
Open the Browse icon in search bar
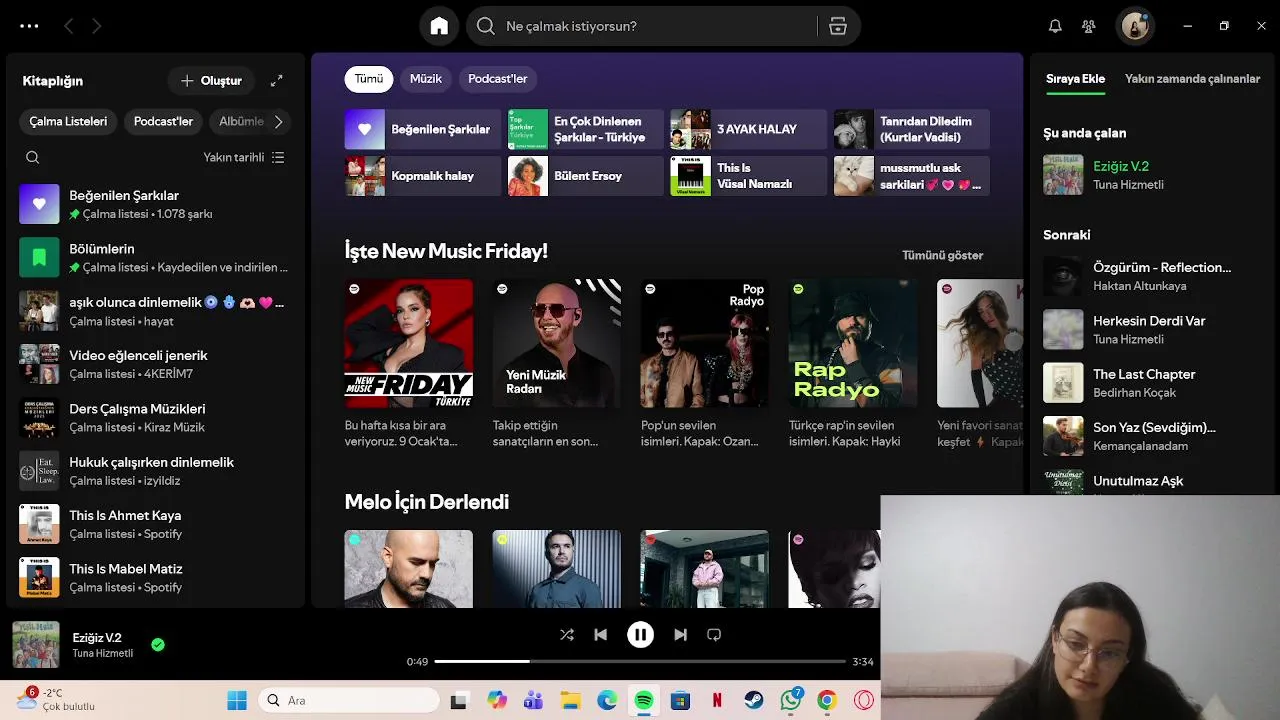[x=838, y=26]
